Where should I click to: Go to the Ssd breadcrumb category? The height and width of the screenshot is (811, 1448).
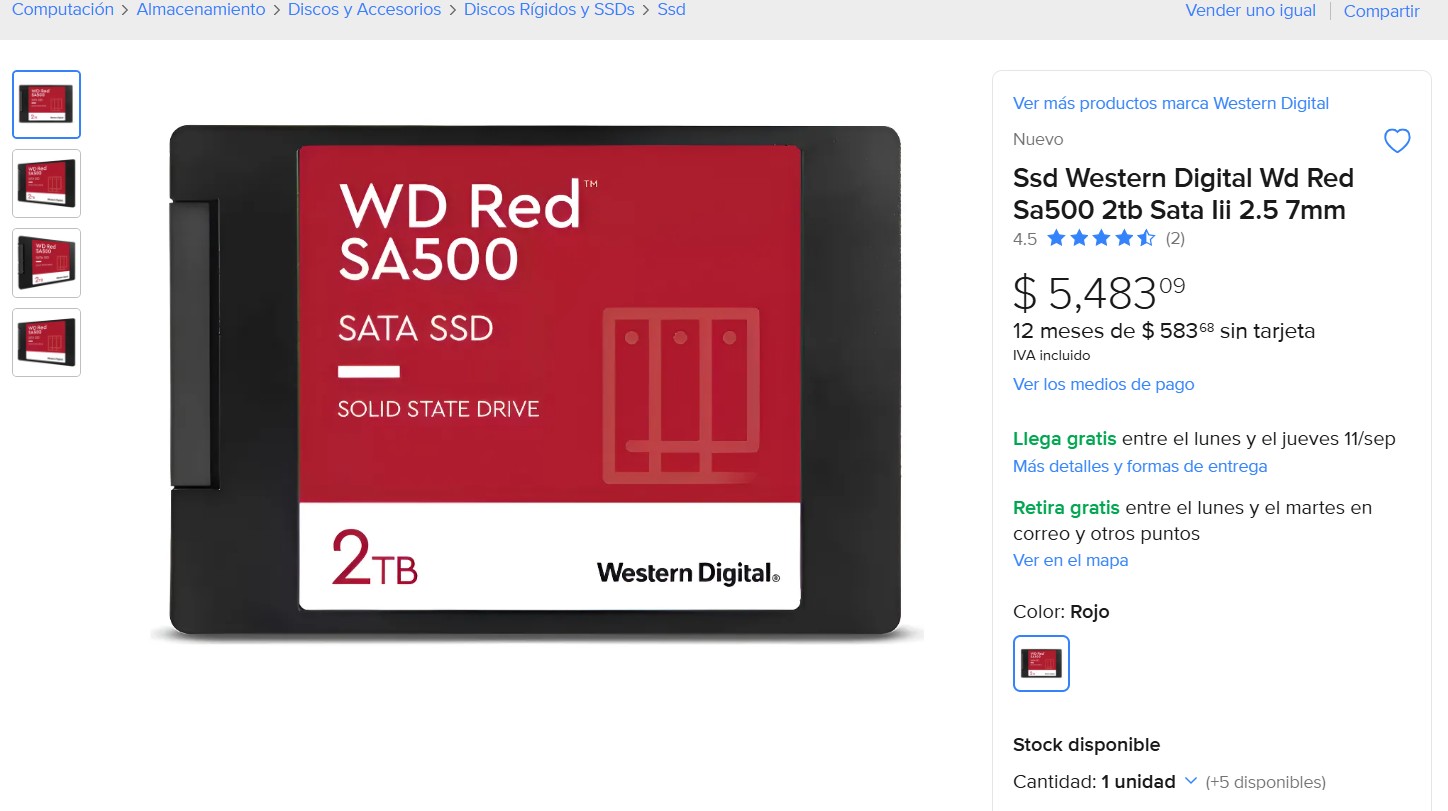671,10
